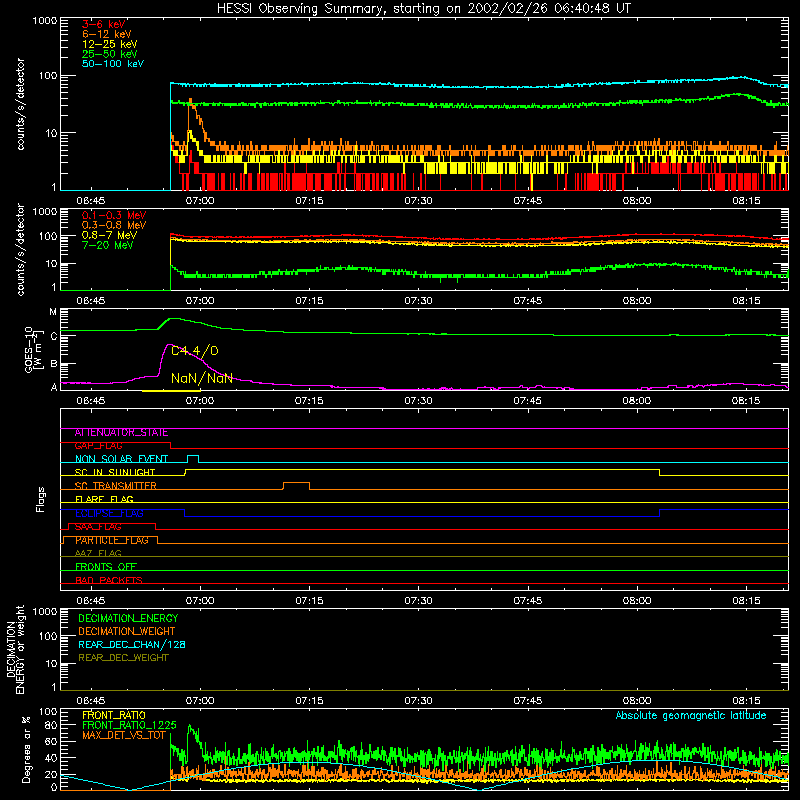800x800 pixels.
Task: Click the FRONT_RATIO_1225 legend label
Action: (x=129, y=725)
